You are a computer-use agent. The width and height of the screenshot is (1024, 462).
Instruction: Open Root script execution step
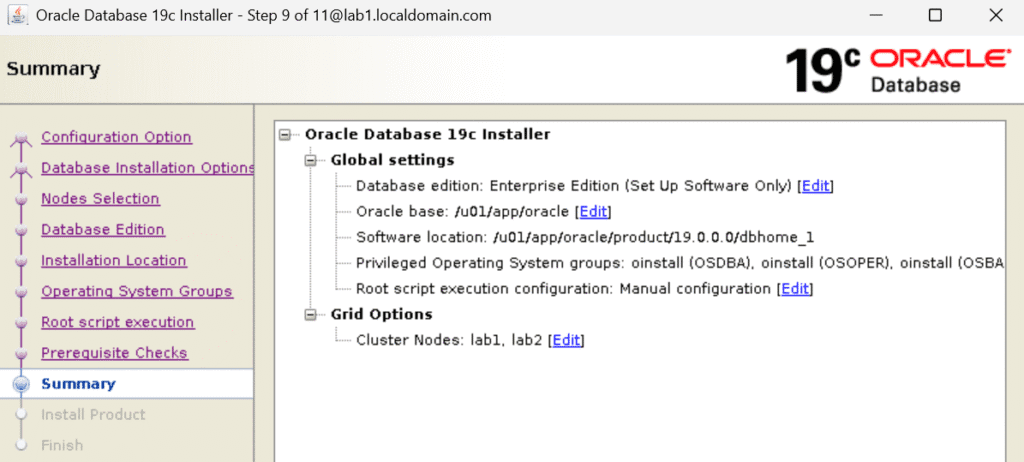click(118, 322)
